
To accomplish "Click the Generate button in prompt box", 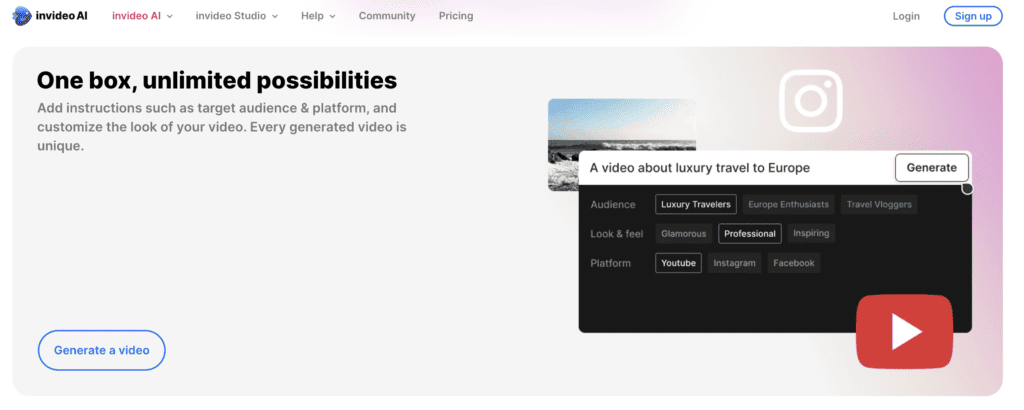I will [931, 168].
